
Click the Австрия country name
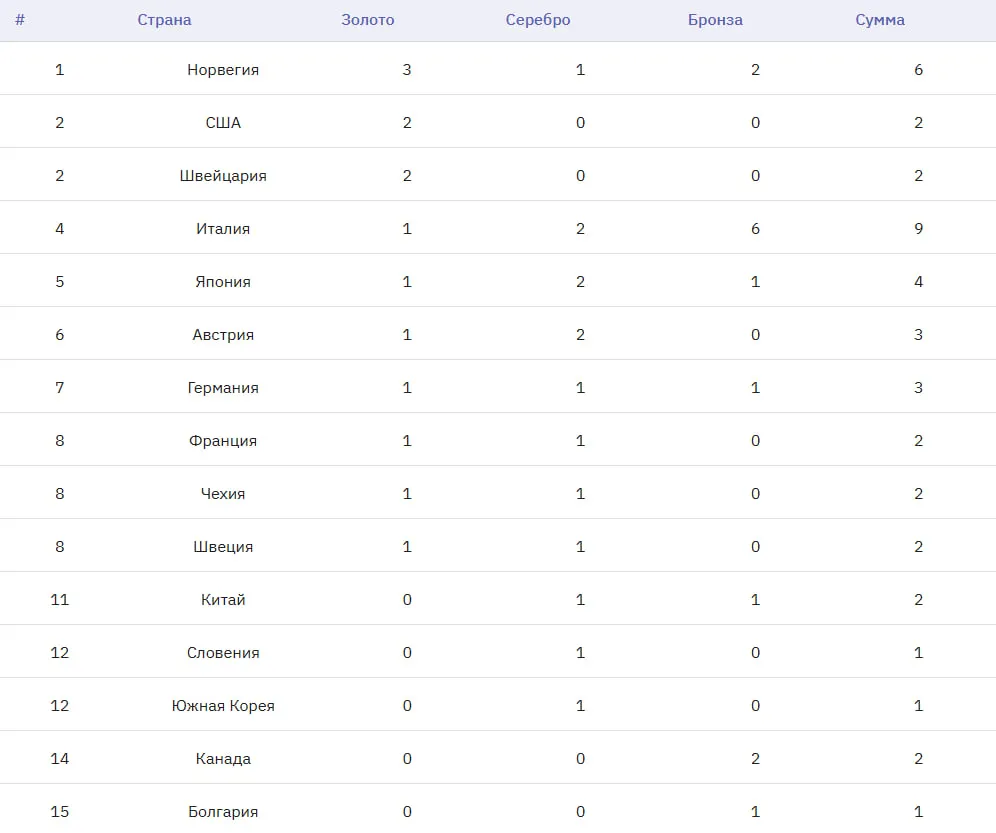pos(223,335)
